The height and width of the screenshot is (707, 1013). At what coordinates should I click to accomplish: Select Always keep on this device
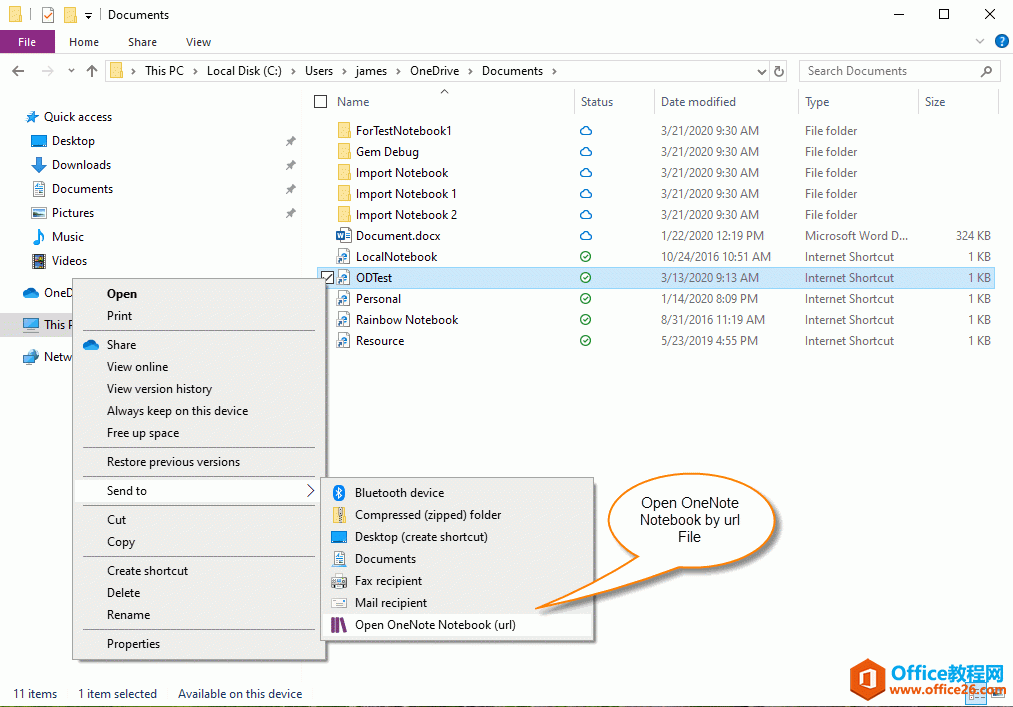(x=198, y=411)
